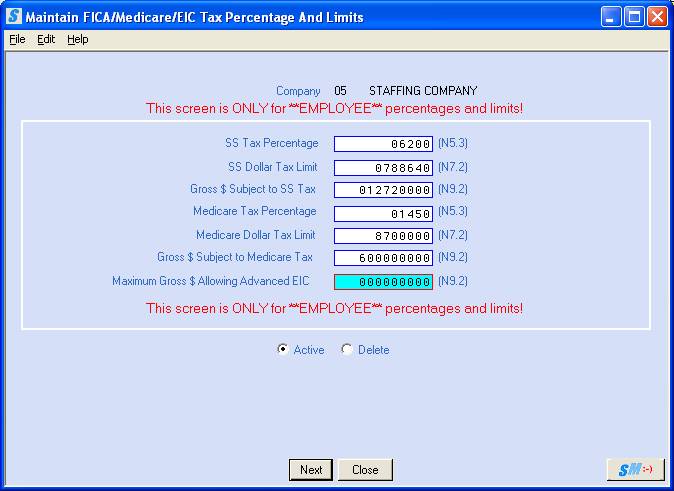The image size is (674, 491).
Task: Focus the Gross $ Subject to SS Tax field
Action: tap(383, 190)
